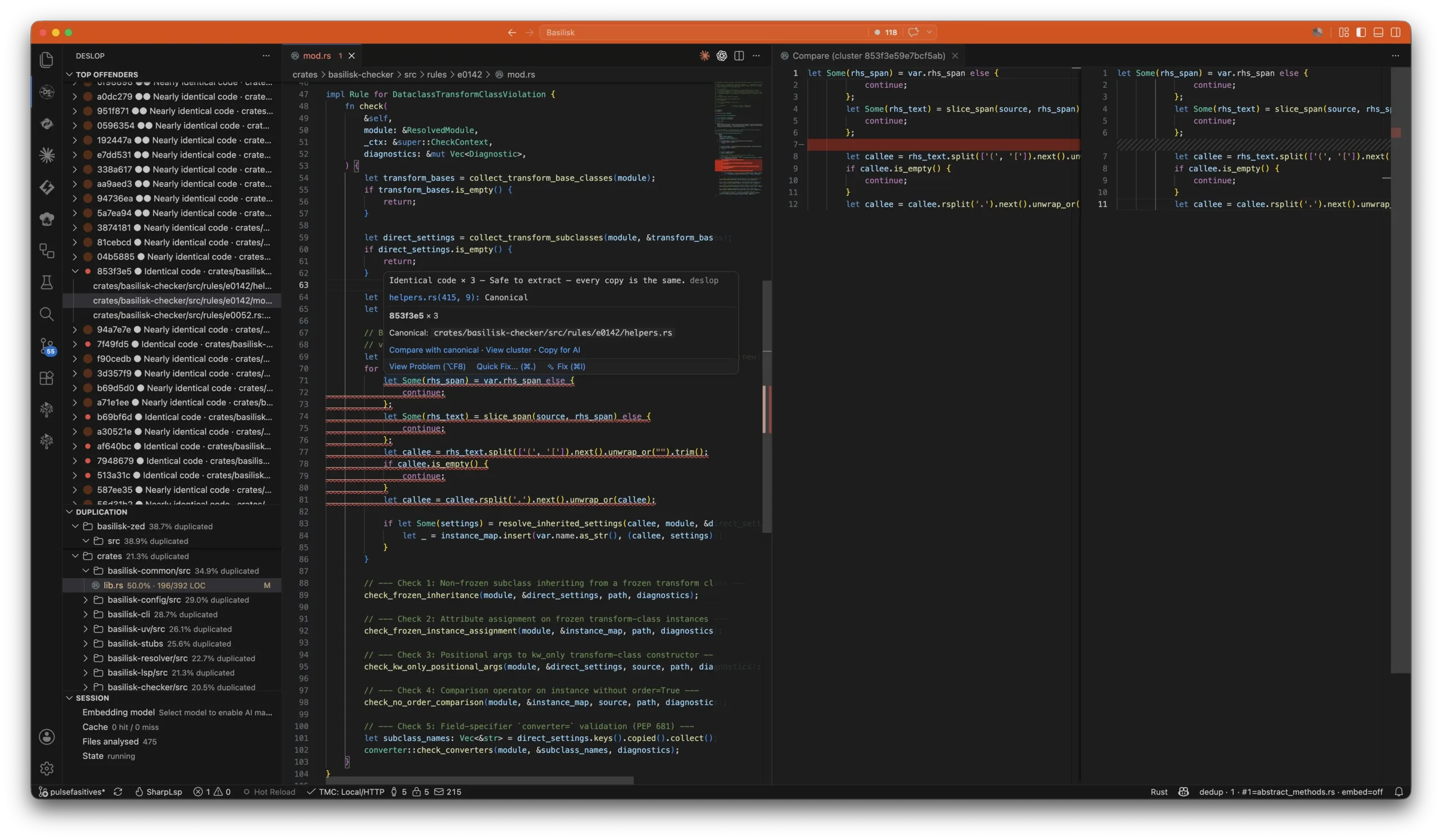
Task: Open the chat icon in title bar
Action: 913,33
